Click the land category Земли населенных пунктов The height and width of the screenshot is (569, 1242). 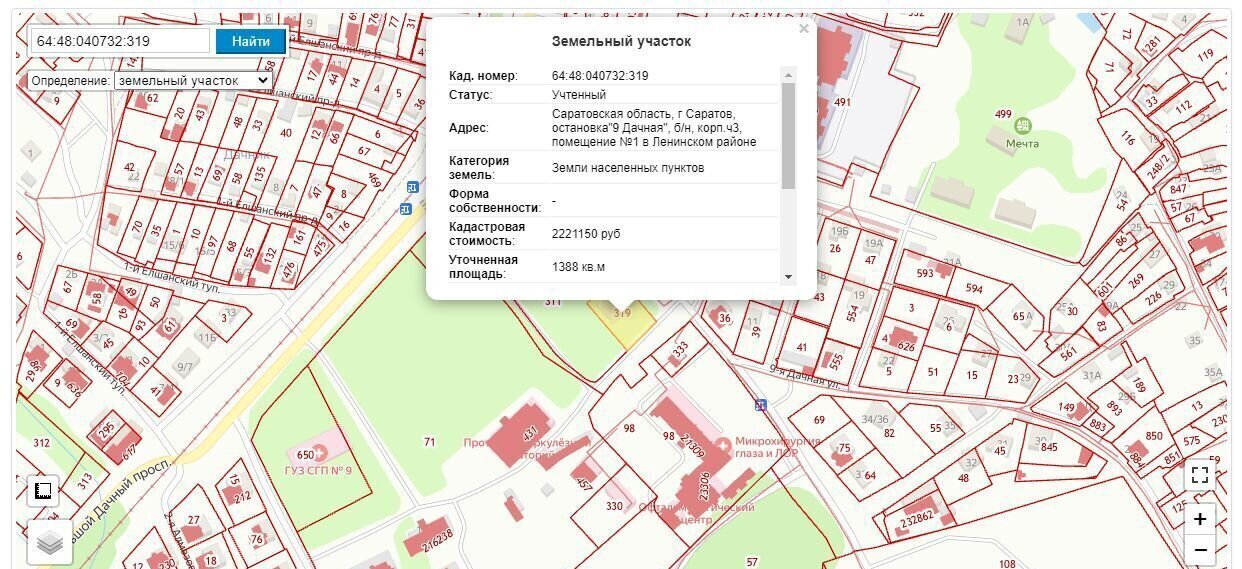coord(628,168)
